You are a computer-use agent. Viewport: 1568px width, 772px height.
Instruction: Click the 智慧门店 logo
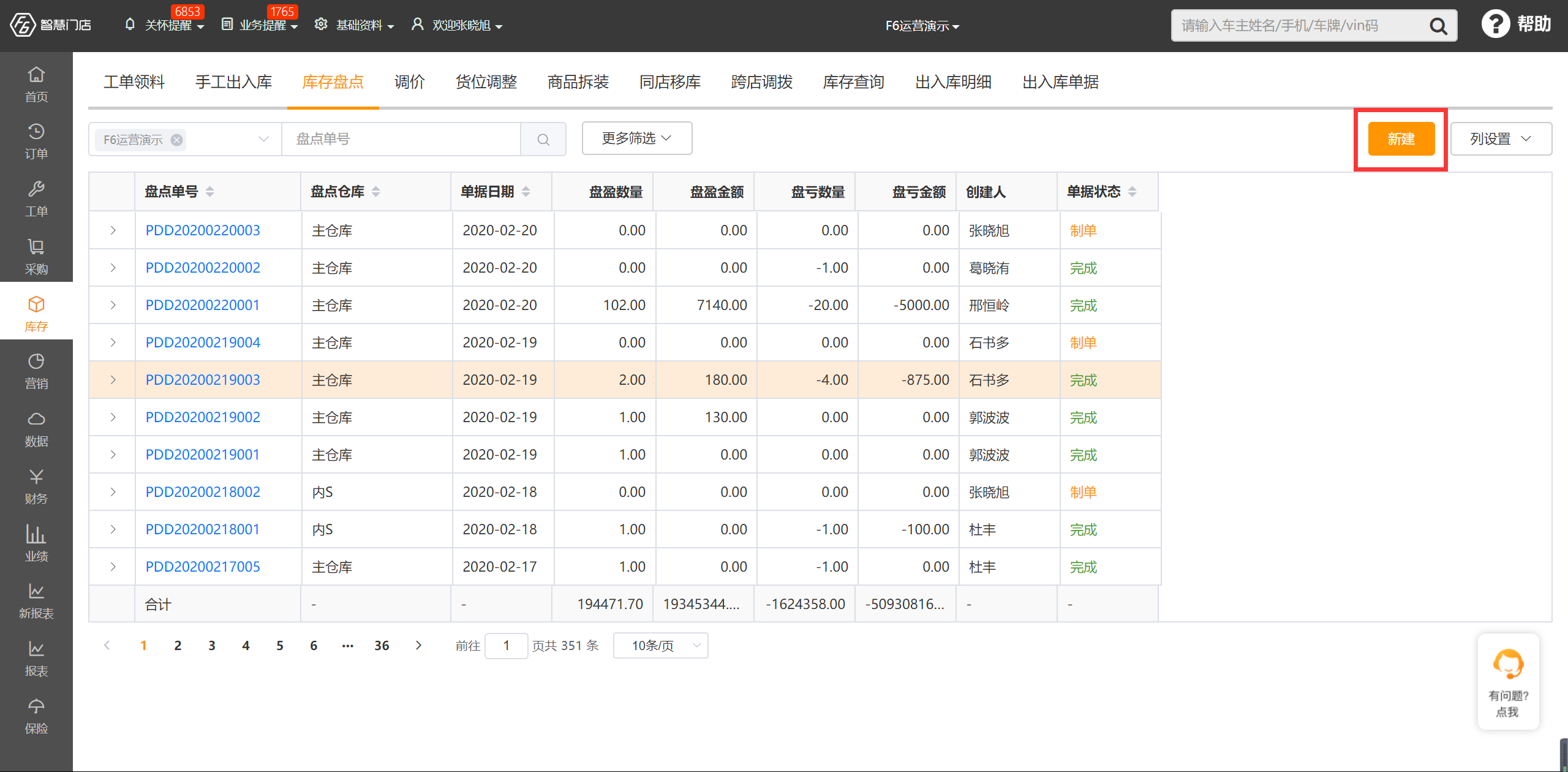point(50,25)
